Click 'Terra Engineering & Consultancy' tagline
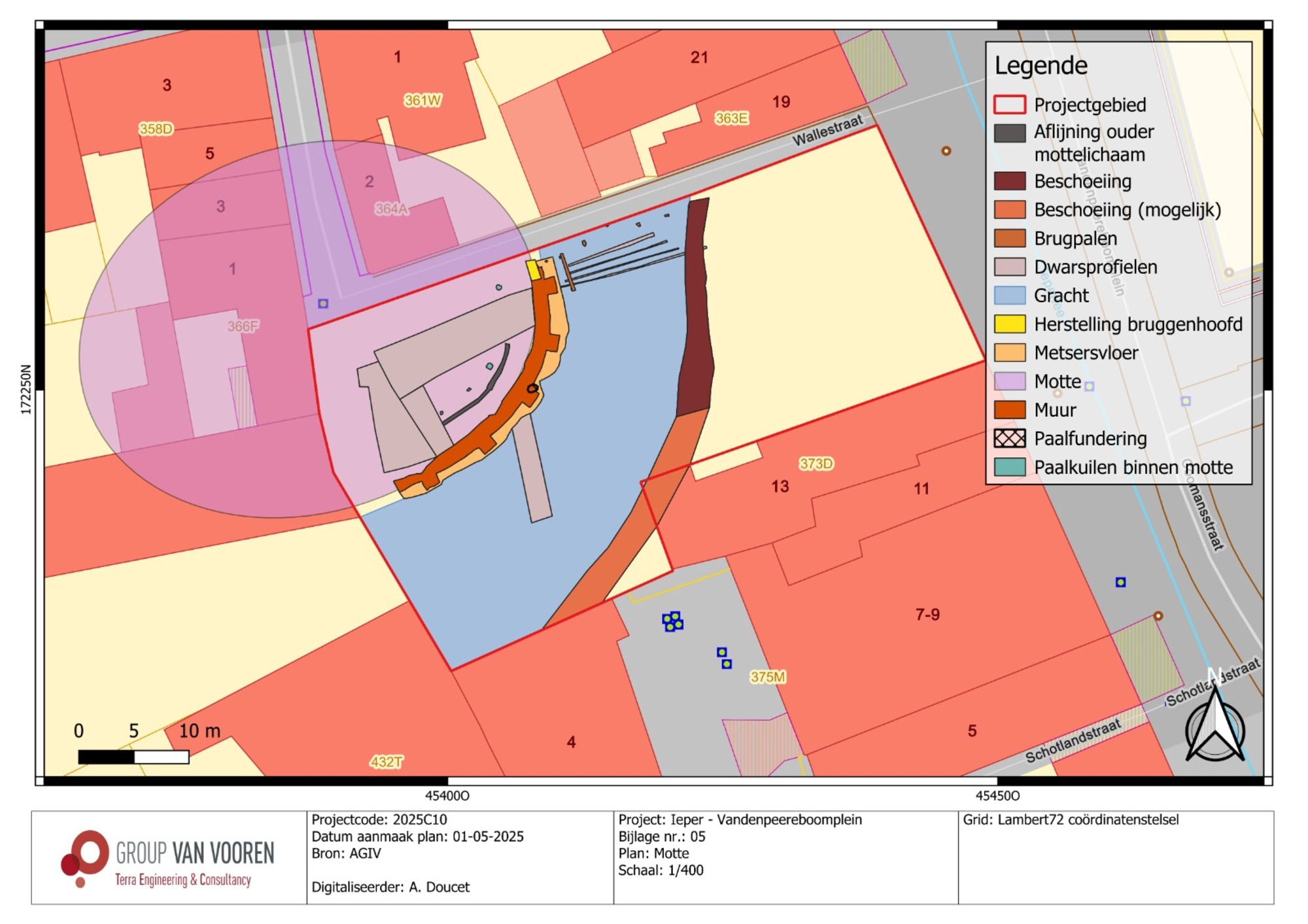This screenshot has height=924, width=1308. click(x=183, y=880)
